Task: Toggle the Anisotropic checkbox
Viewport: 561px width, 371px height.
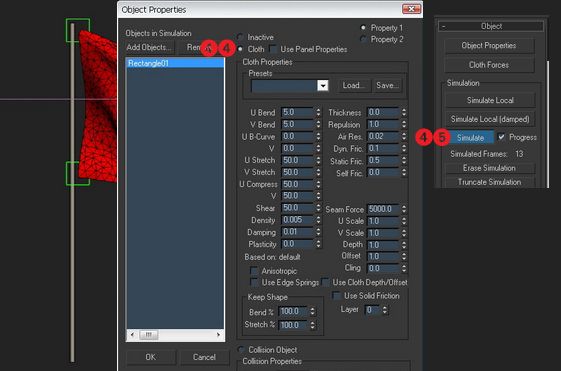Action: [x=254, y=271]
